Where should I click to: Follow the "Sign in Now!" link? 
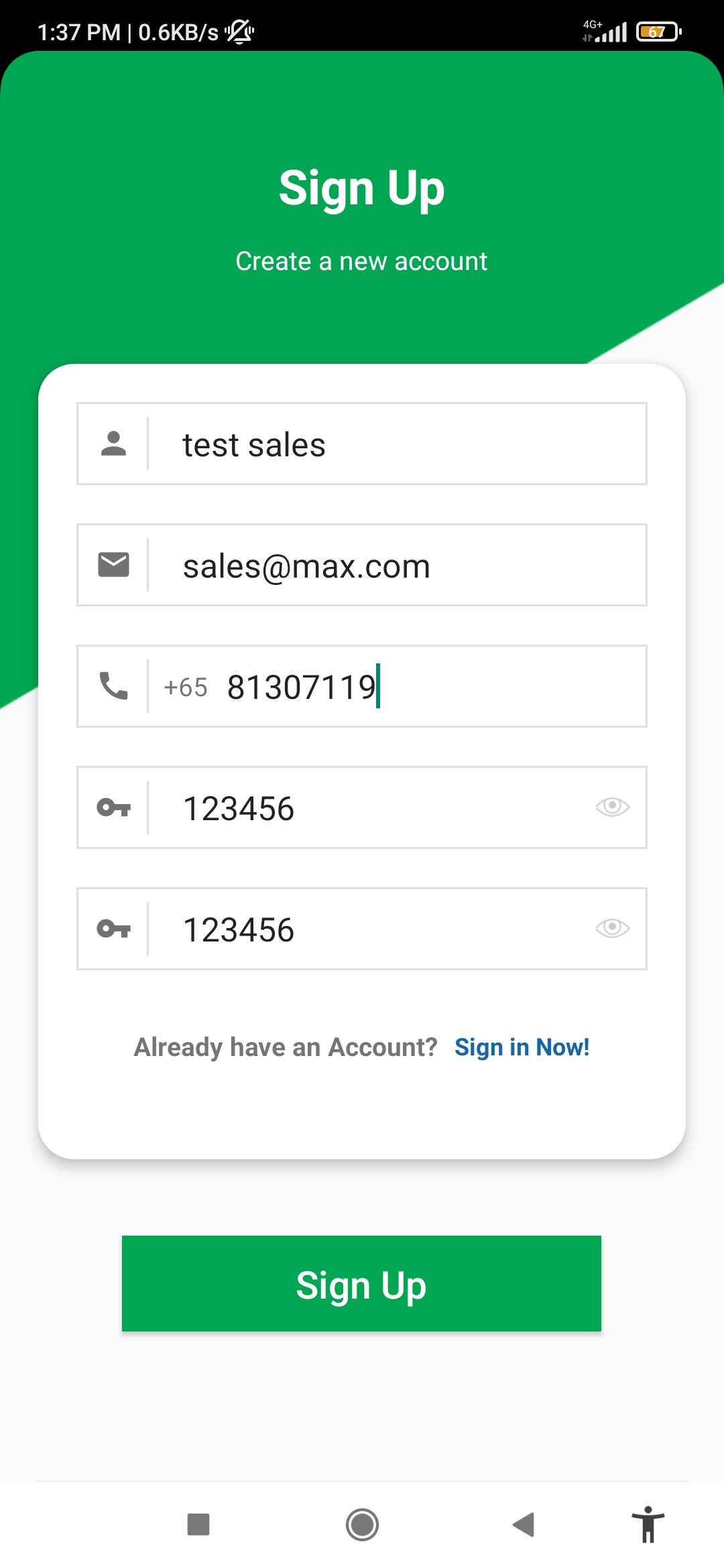click(x=522, y=1047)
